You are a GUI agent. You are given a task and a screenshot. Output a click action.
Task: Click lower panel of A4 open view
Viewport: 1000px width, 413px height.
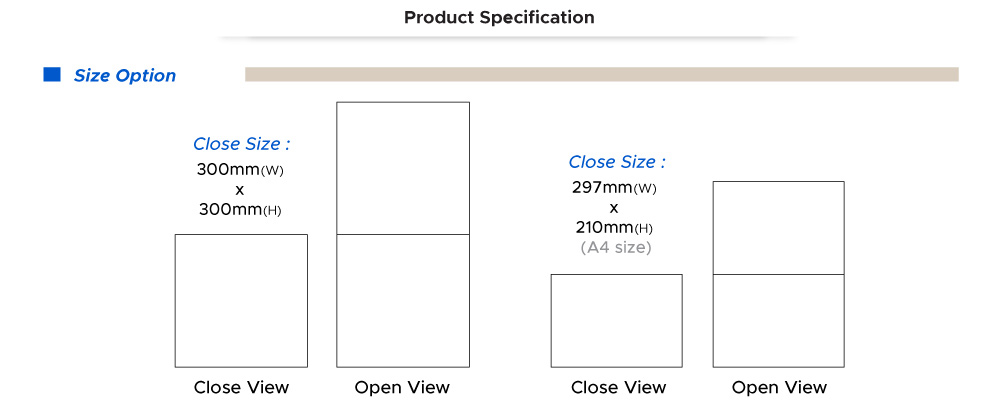[779, 321]
